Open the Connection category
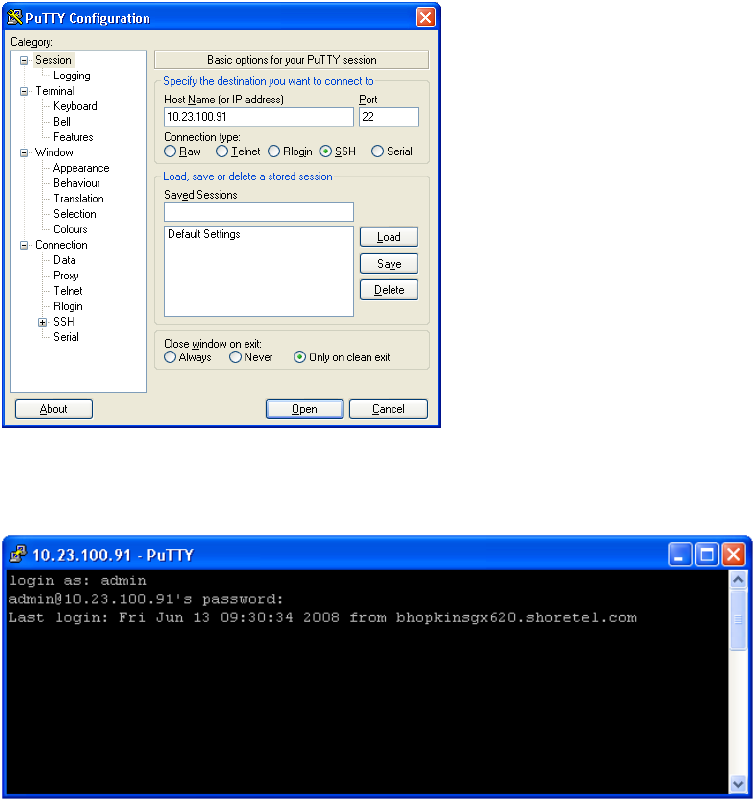 coord(61,245)
